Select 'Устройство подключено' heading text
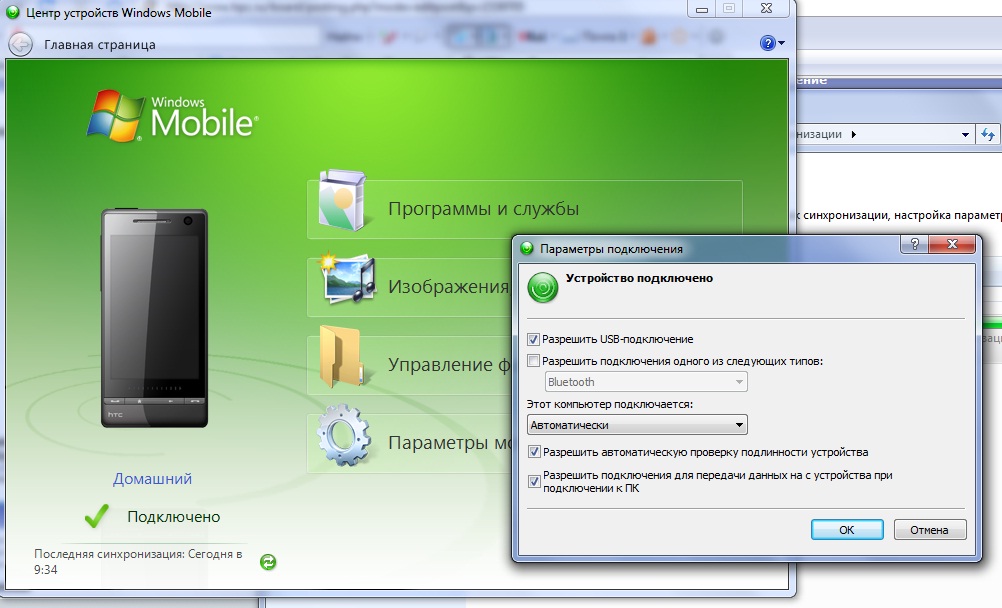 coord(639,278)
